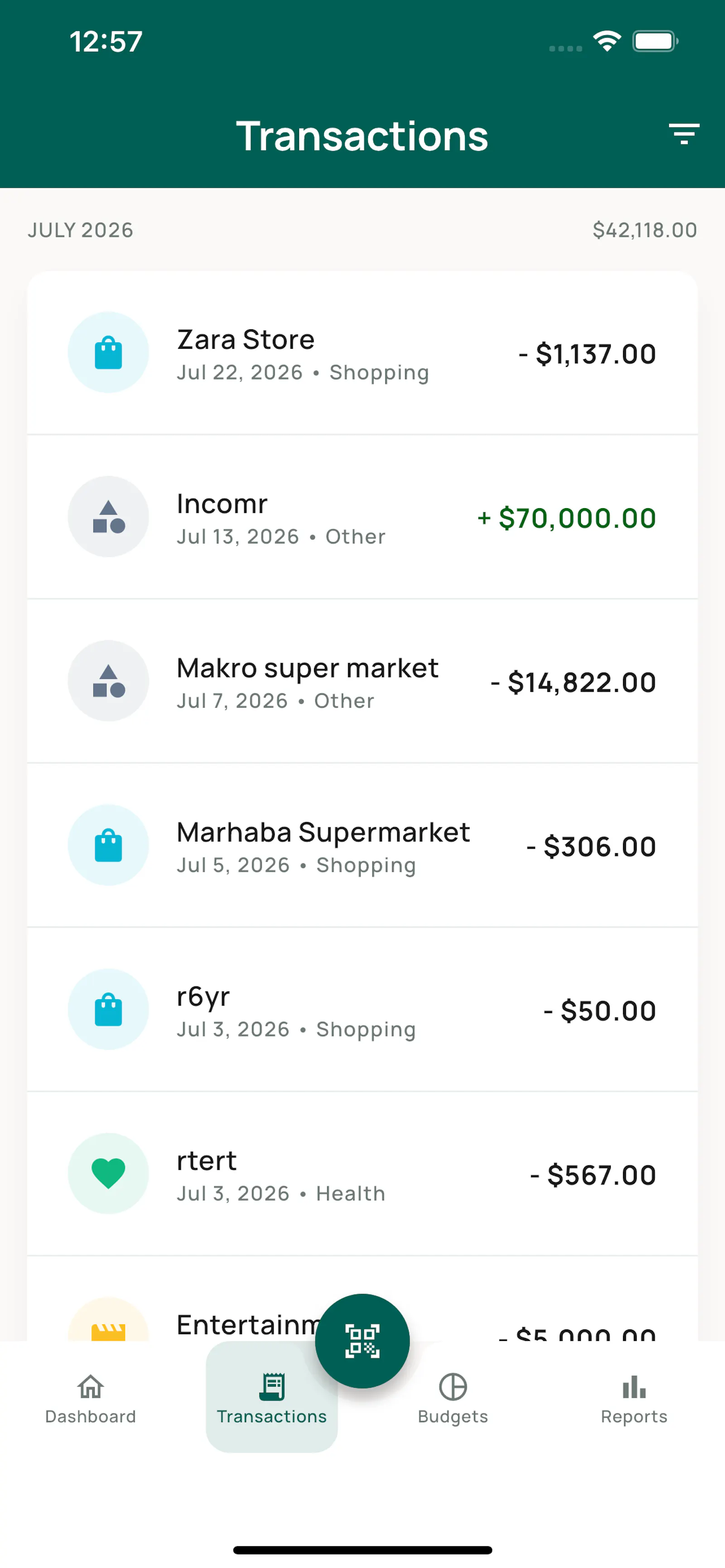
Task: Click the rtert green heart health icon
Action: 108,1174
